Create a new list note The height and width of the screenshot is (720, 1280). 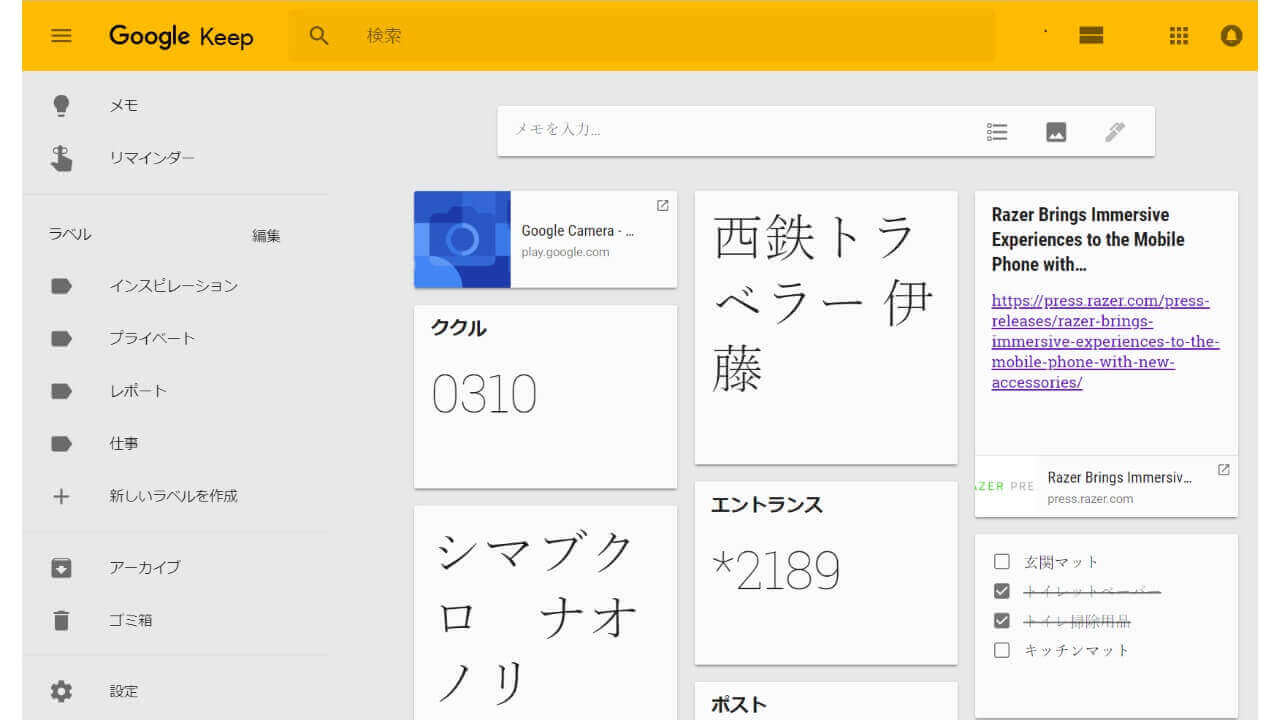click(997, 132)
